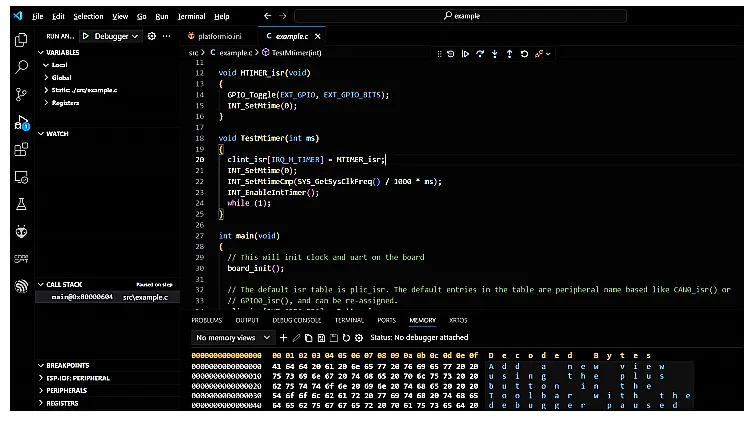This screenshot has height=424, width=756.
Task: Click Continue in debug toolbar
Action: click(466, 53)
